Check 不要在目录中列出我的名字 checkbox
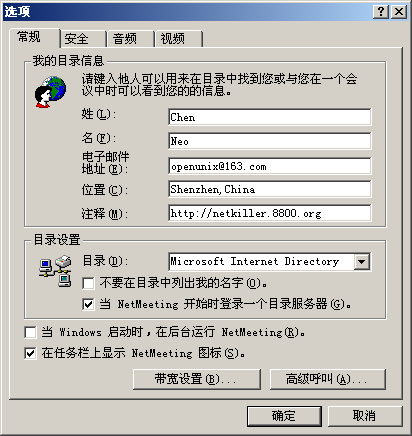Viewport: 412px width, 436px height. point(88,283)
